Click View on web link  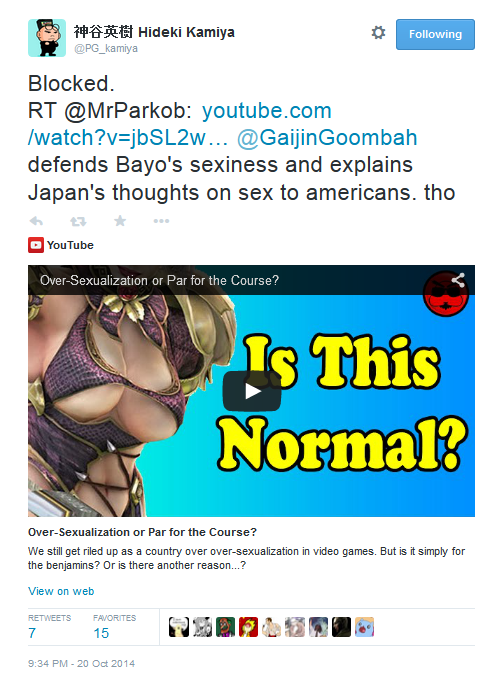coord(61,591)
